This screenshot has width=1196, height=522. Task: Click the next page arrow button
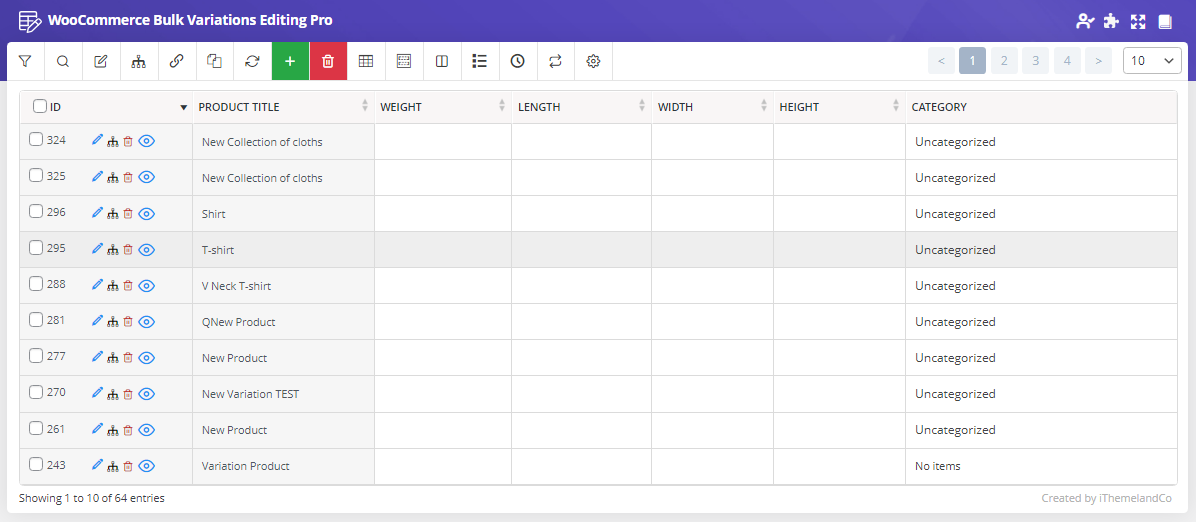1098,61
